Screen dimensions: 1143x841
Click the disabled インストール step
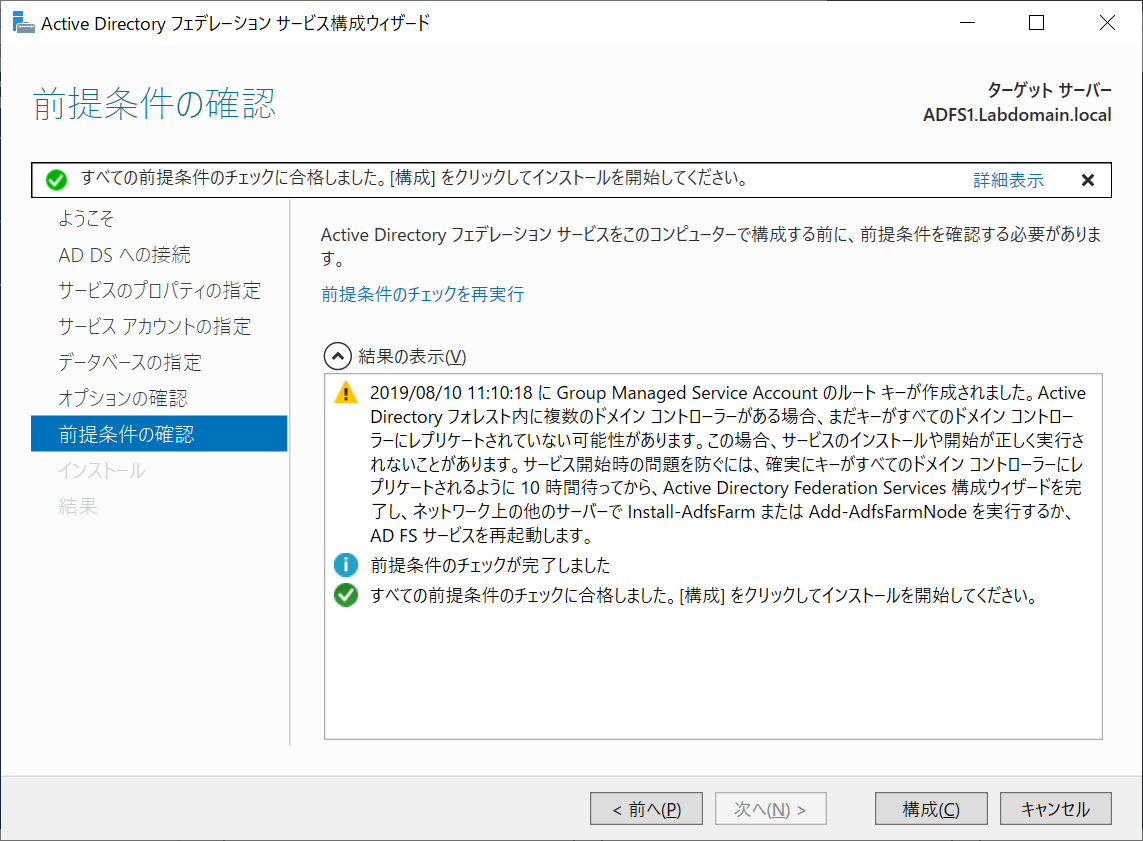tap(101, 470)
